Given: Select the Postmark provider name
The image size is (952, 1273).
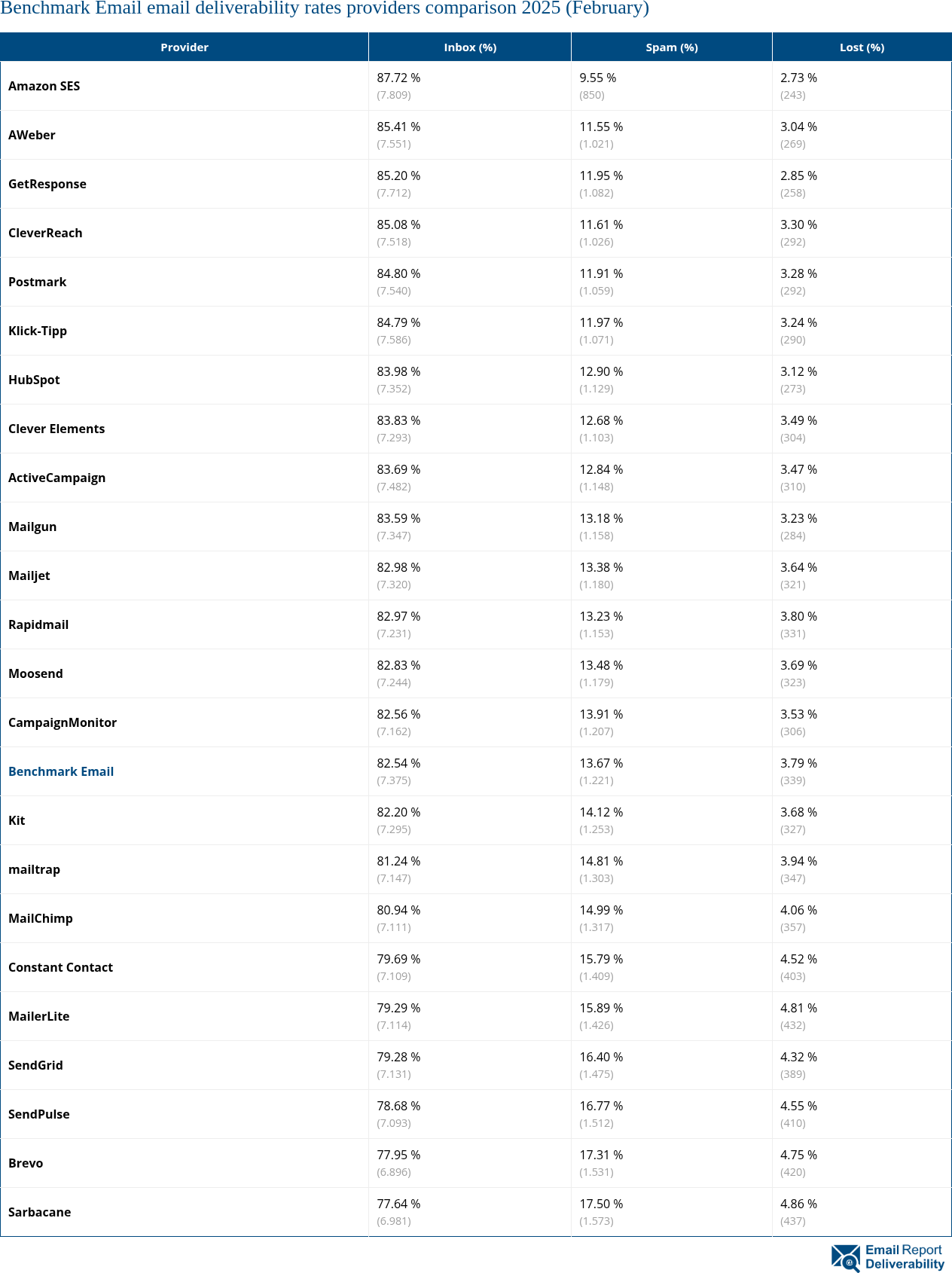Looking at the screenshot, I should [x=38, y=282].
